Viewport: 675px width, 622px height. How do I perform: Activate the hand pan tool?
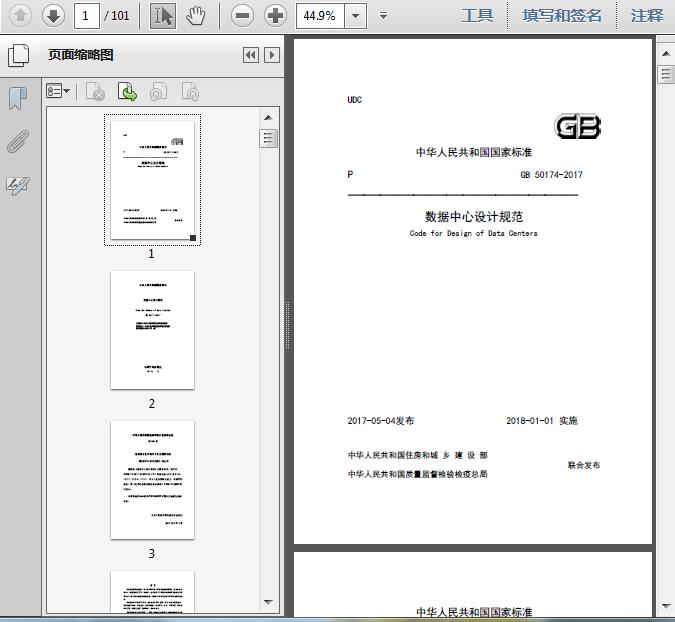pos(195,16)
